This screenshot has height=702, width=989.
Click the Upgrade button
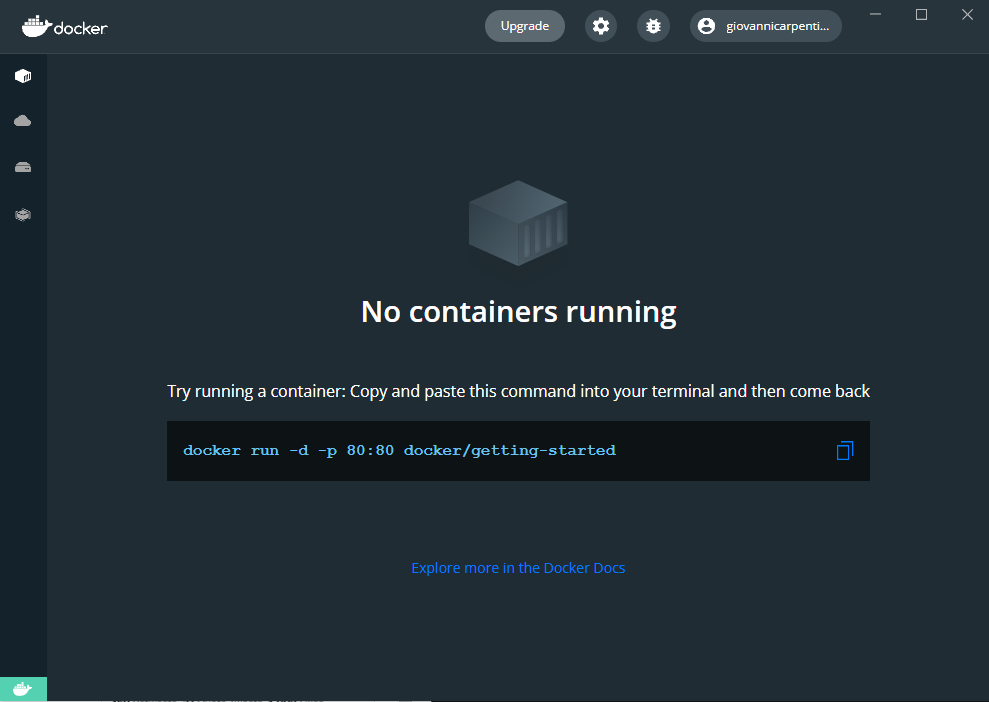[x=524, y=26]
